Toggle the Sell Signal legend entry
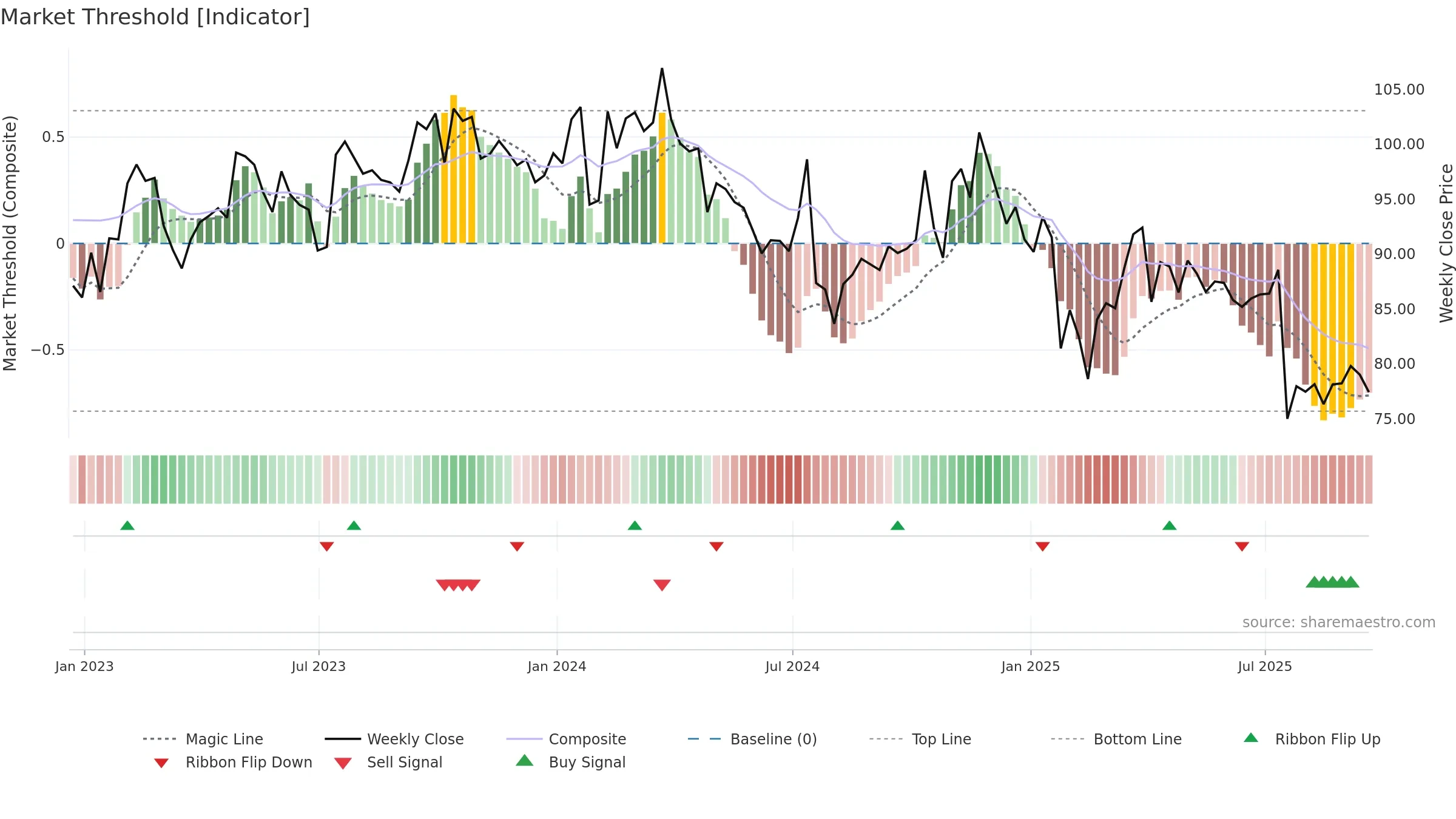1456x819 pixels. 388,762
